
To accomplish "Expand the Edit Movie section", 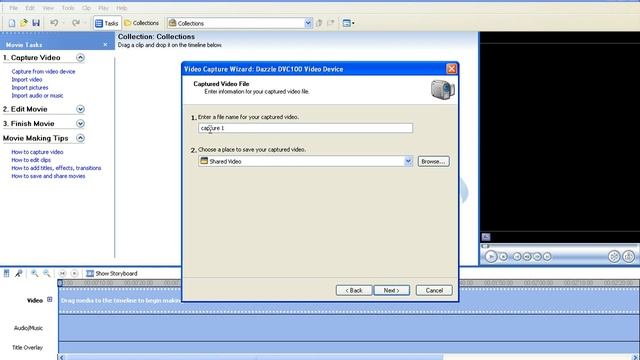I will [x=80, y=109].
